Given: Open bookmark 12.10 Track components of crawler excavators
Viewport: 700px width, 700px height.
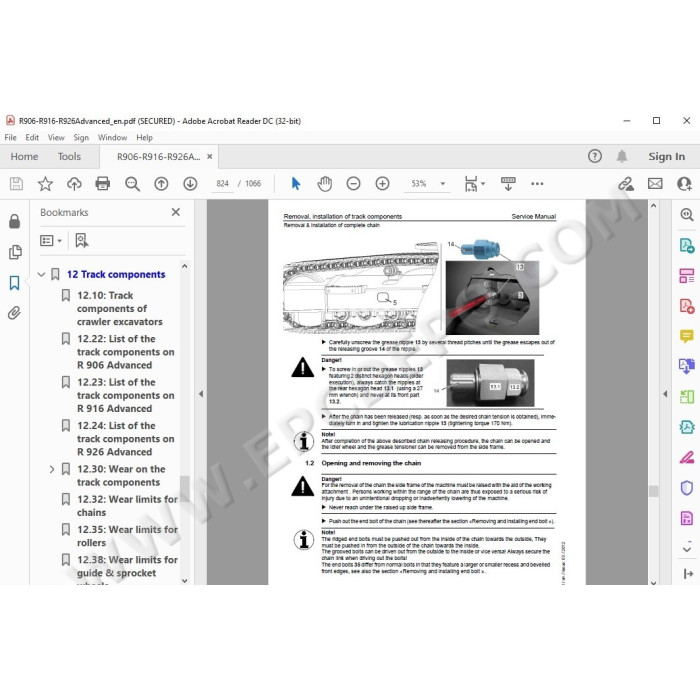Looking at the screenshot, I should tap(120, 308).
